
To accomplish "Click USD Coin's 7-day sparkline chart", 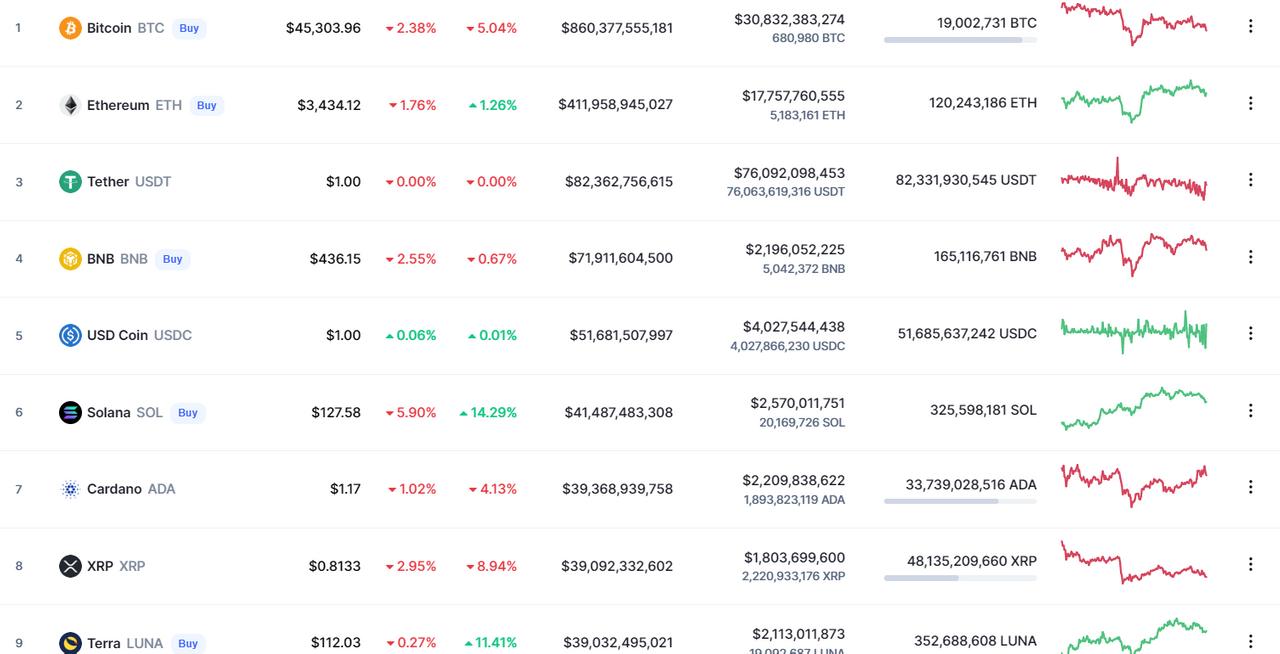I will pos(1134,332).
